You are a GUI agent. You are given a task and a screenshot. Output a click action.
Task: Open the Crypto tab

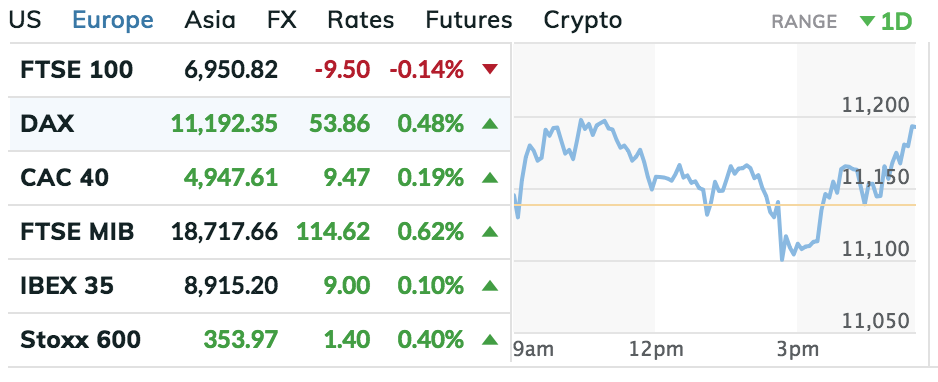click(583, 22)
